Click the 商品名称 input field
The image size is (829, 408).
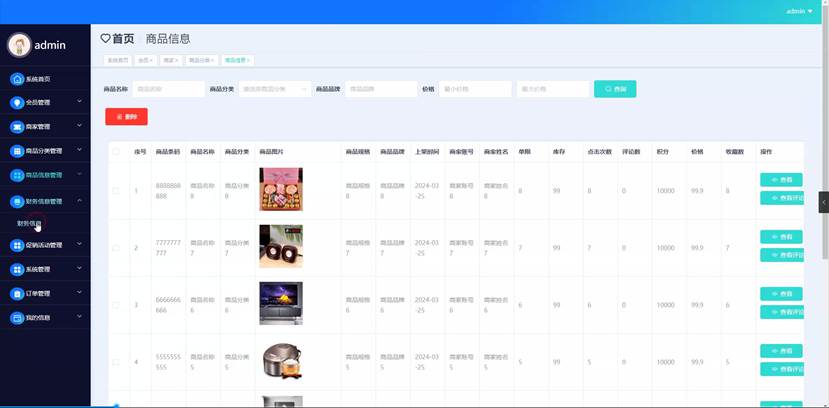point(168,89)
